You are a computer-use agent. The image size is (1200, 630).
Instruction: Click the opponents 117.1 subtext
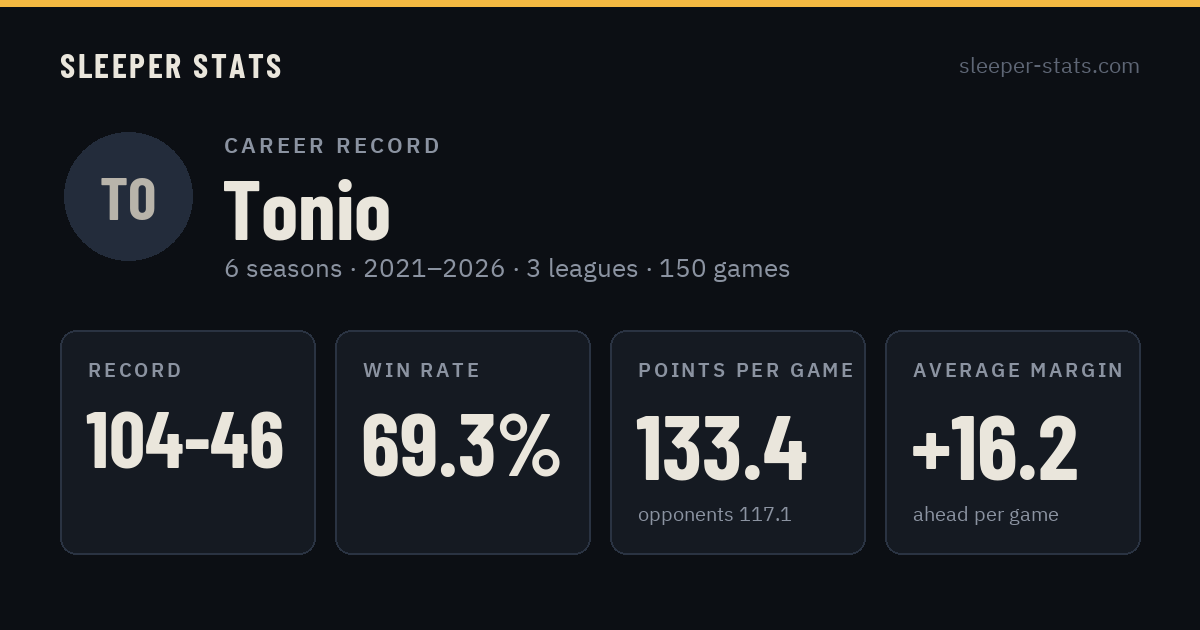pyautogui.click(x=715, y=515)
